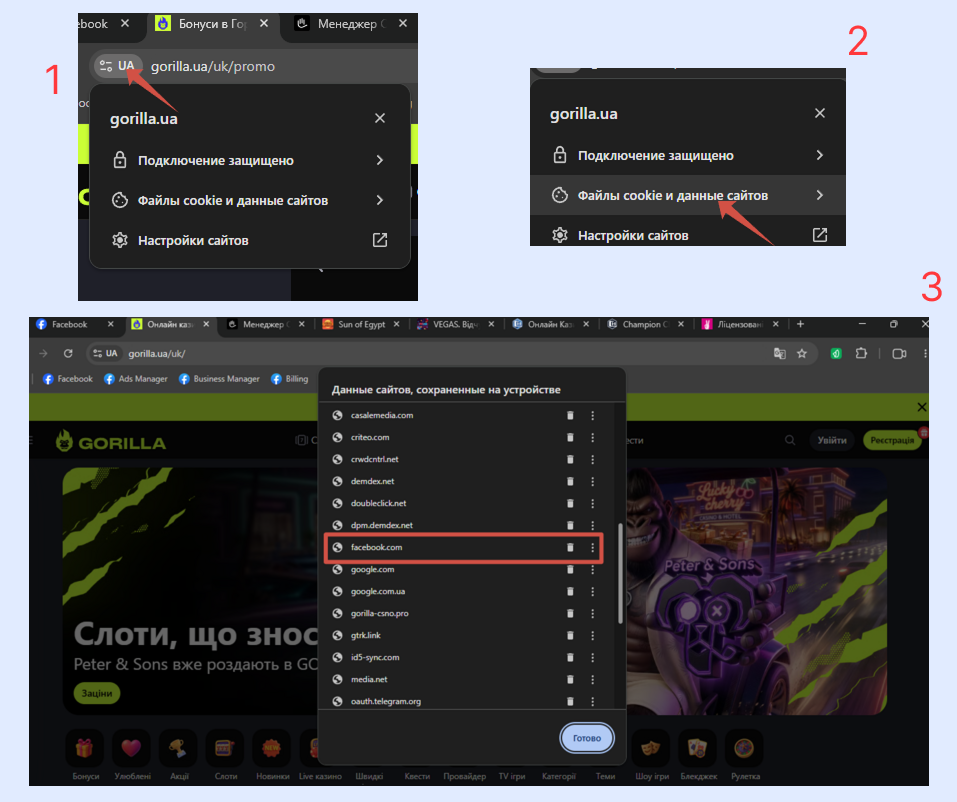The image size is (957, 802).
Task: Switch to the Бонуси в Гор tab
Action: click(x=212, y=24)
